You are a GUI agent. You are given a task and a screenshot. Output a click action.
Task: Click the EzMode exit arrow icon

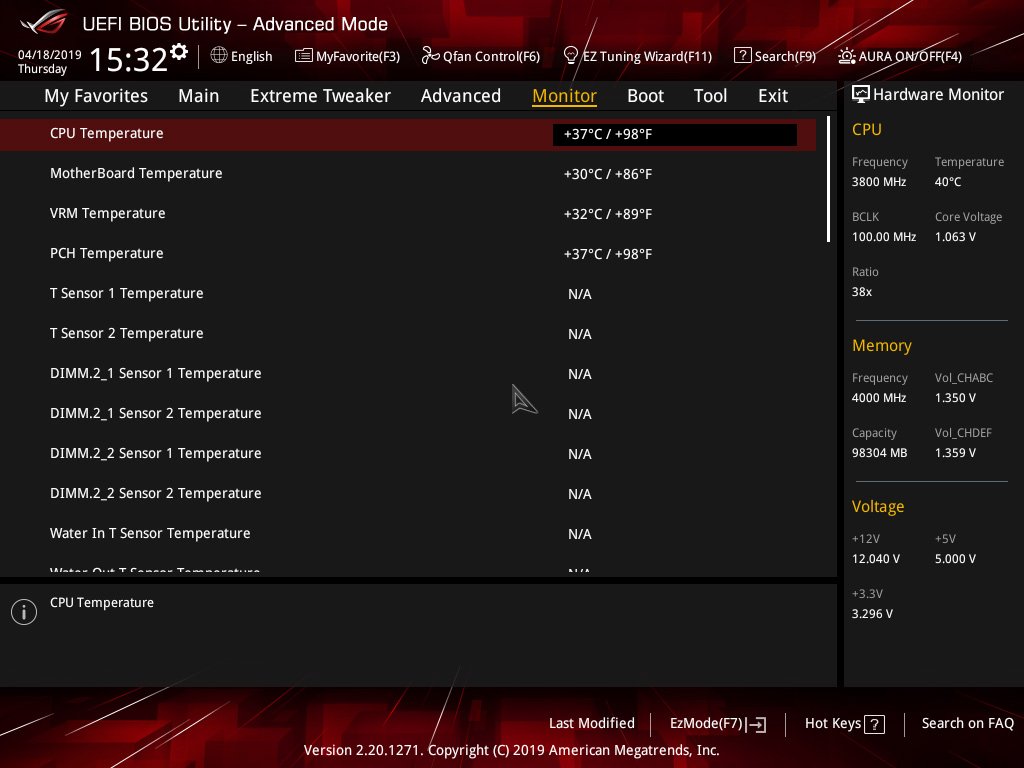757,724
